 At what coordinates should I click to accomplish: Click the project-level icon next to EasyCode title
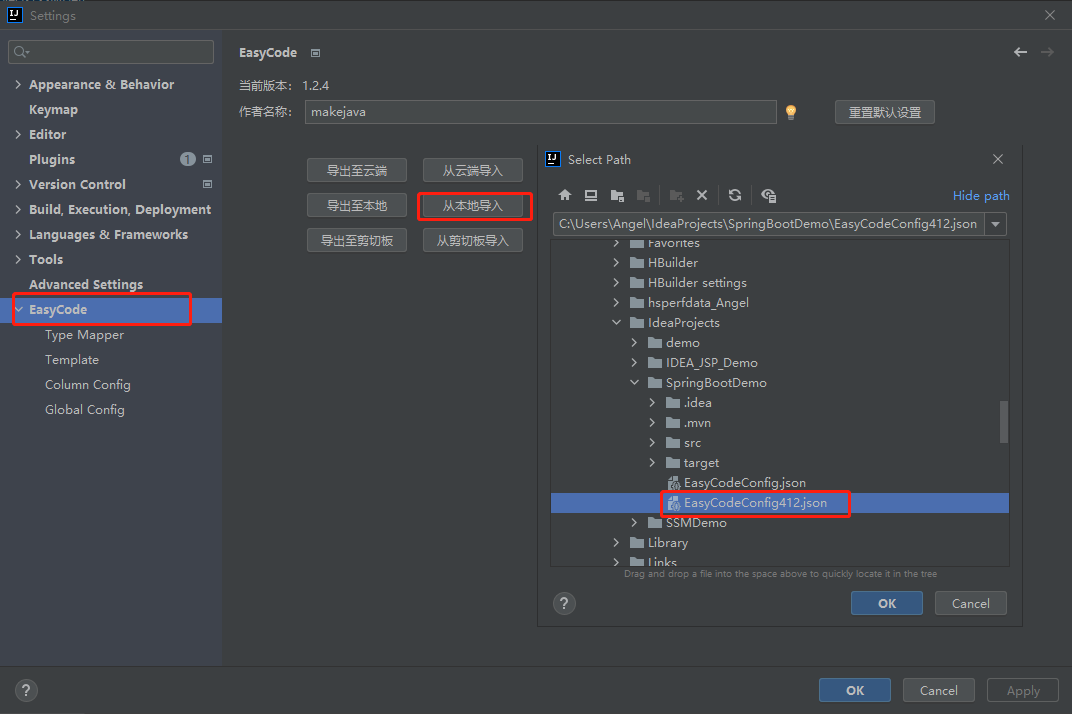pos(315,53)
